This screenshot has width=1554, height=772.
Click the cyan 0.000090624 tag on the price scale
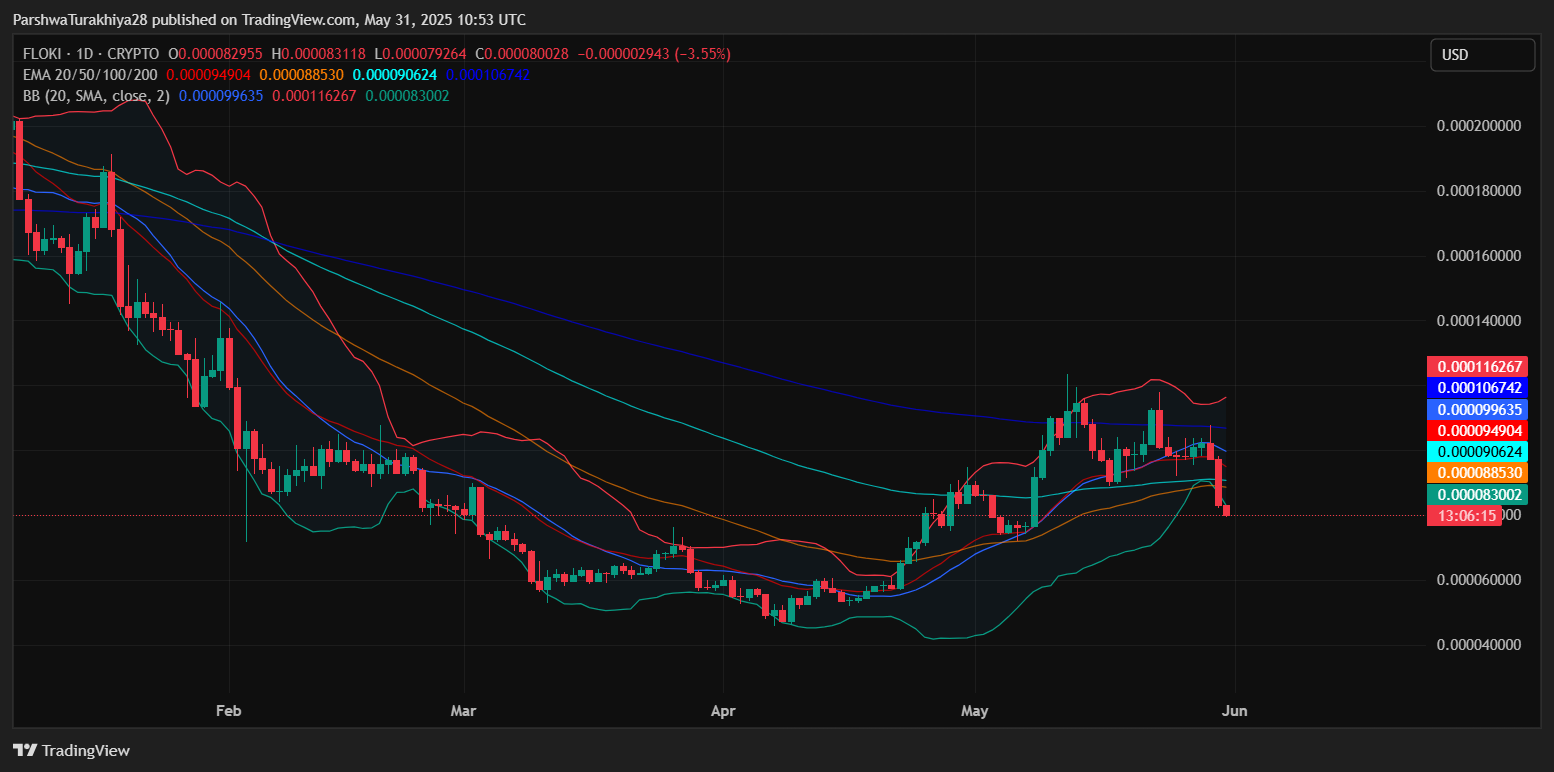(1479, 452)
